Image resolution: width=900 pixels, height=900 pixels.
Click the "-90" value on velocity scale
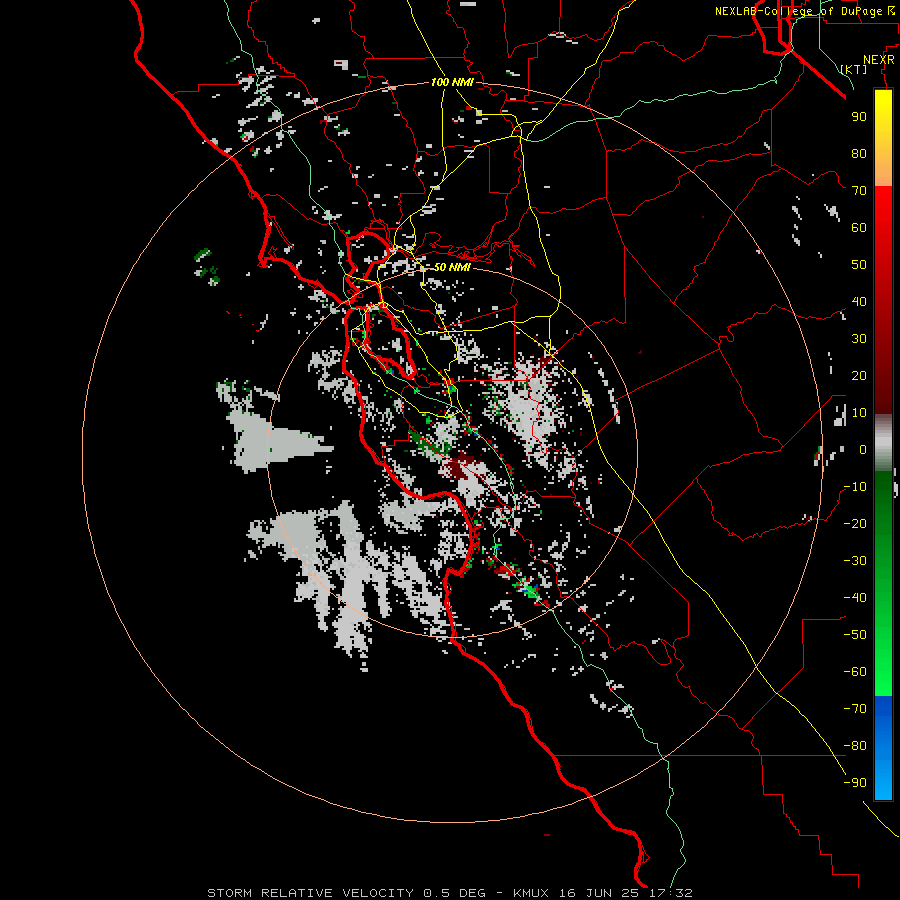tap(855, 782)
